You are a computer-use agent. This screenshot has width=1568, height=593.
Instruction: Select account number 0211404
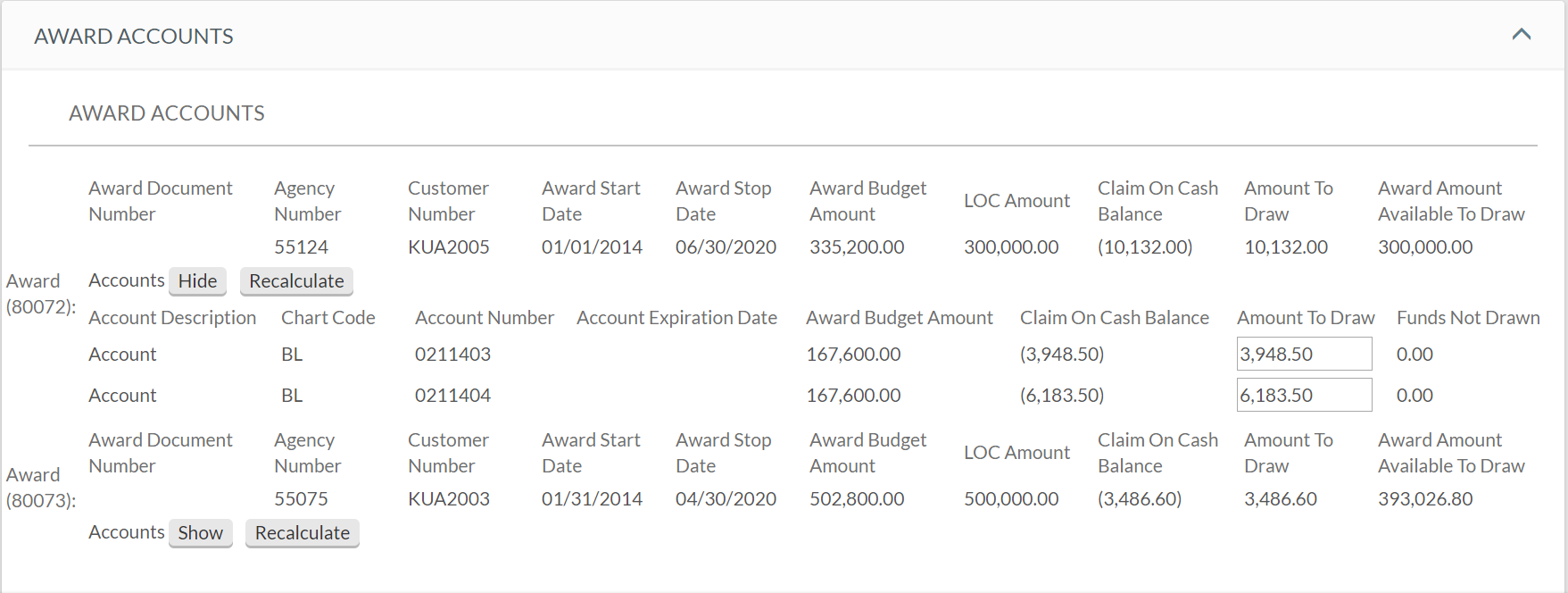tap(452, 396)
